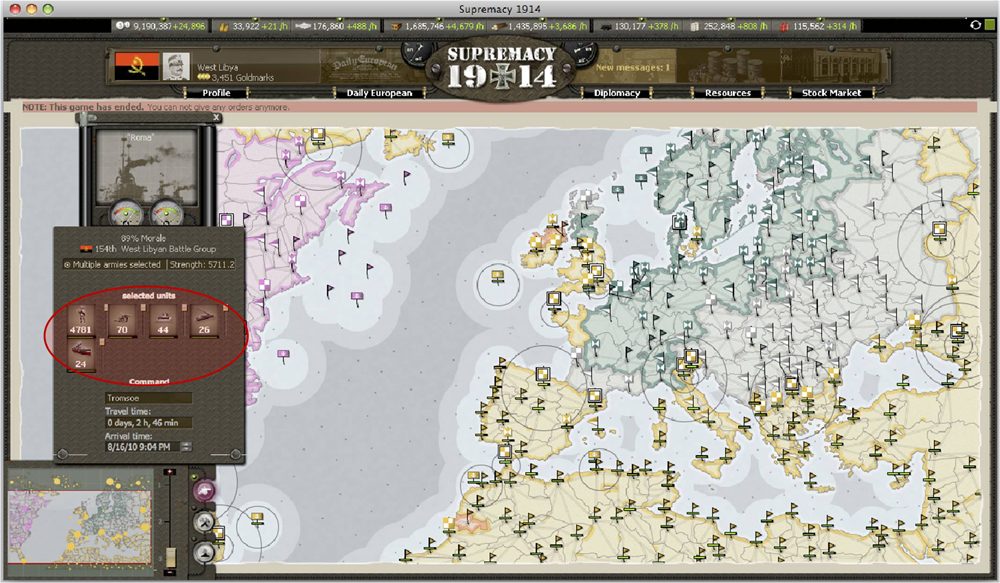Click the 154th West Libyan Battle Group name
Viewport: 1000px width, 583px height.
point(155,249)
